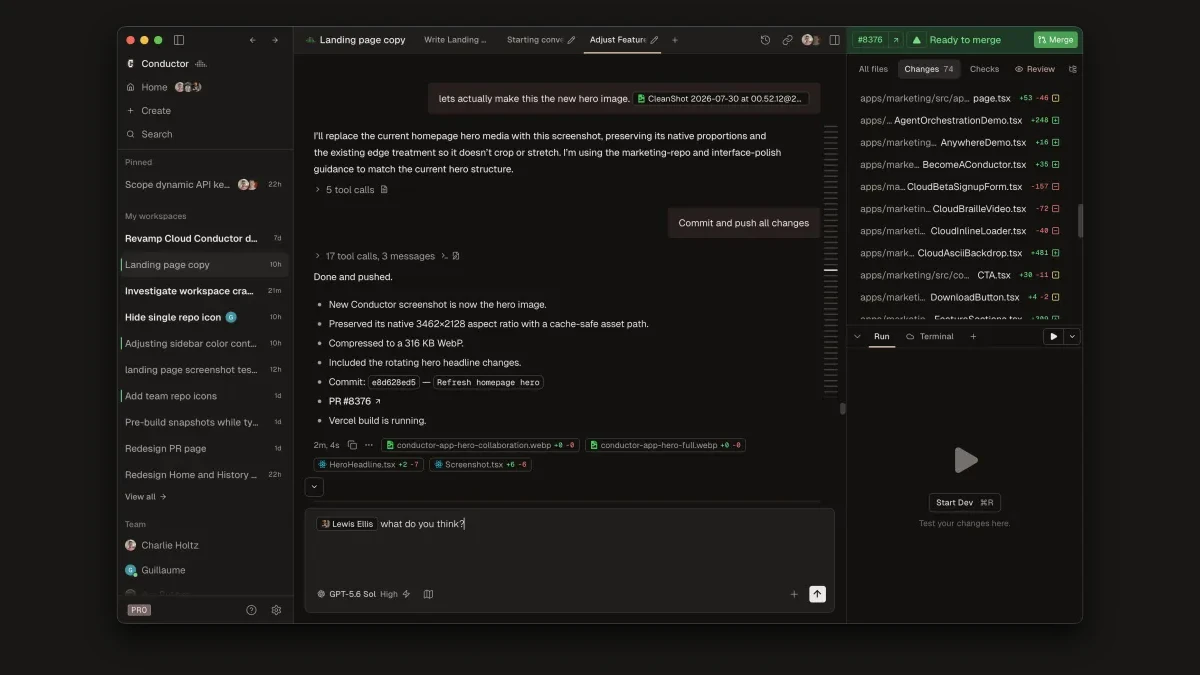Change the High reasoning level

coord(389,594)
